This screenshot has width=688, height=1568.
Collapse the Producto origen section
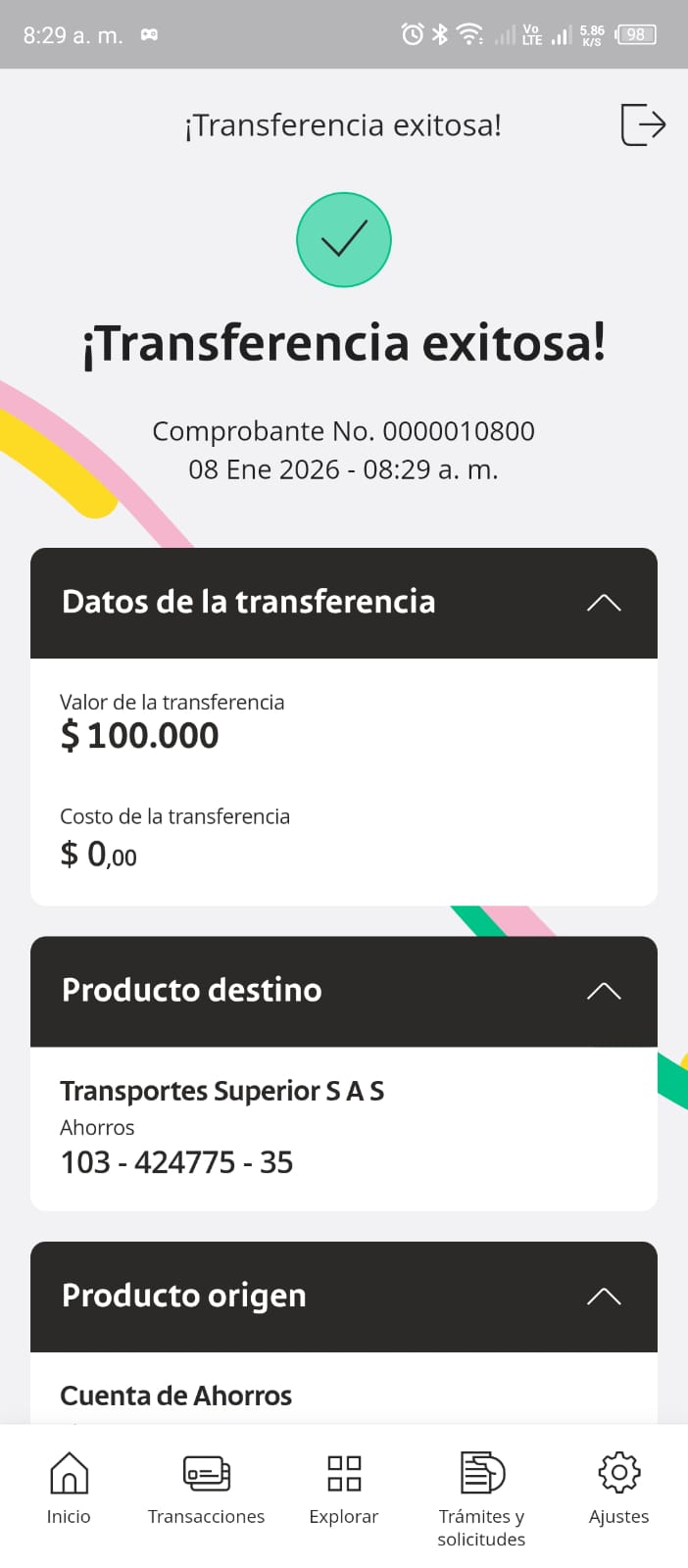tap(604, 1297)
